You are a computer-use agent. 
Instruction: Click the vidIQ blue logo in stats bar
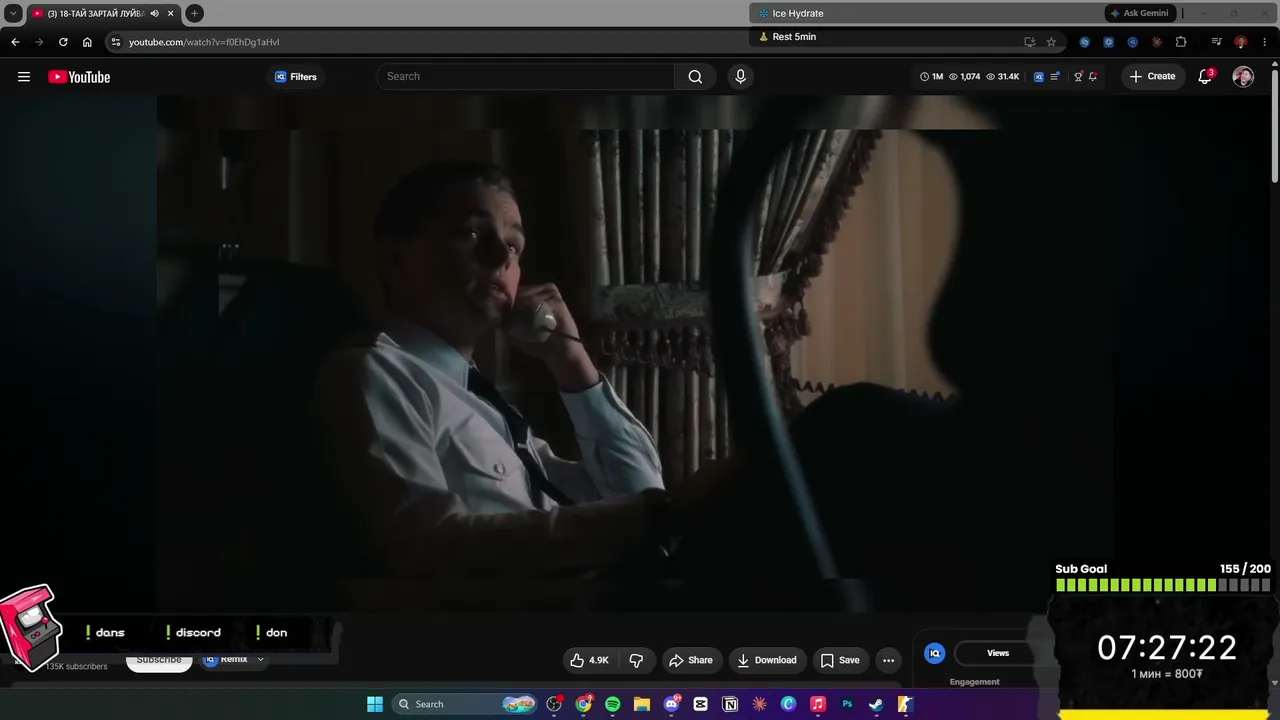[x=1039, y=77]
